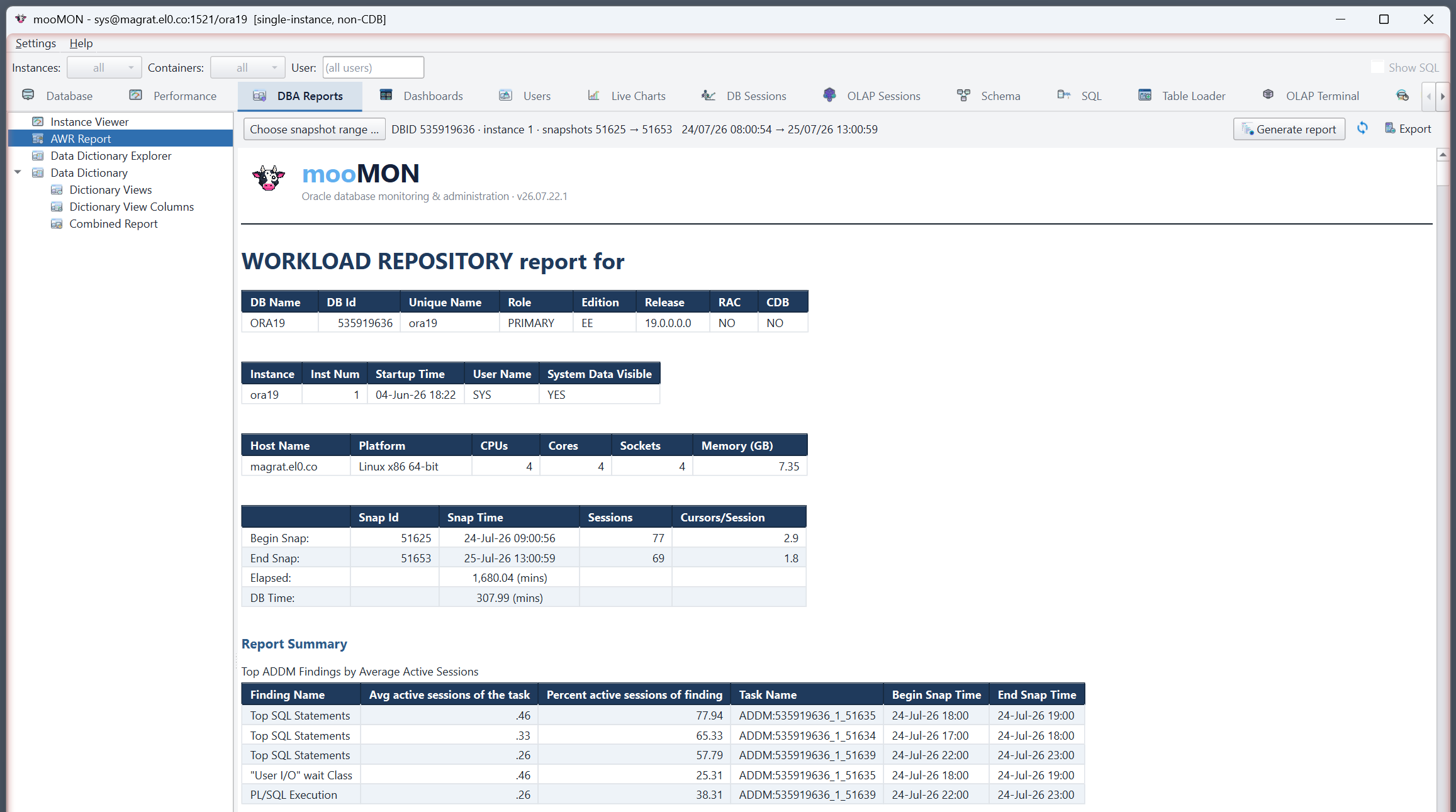The height and width of the screenshot is (812, 1456).
Task: Click the Live Charts icon
Action: 593,95
